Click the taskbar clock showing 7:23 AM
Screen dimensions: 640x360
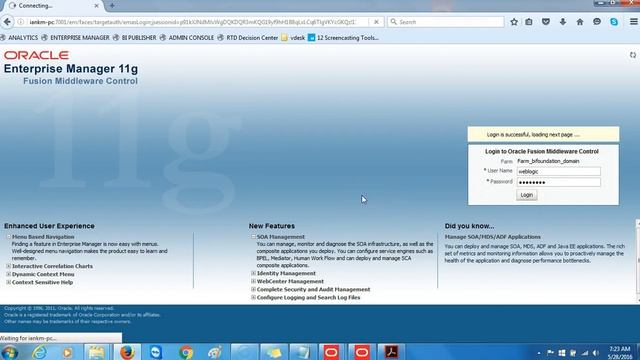click(620, 353)
